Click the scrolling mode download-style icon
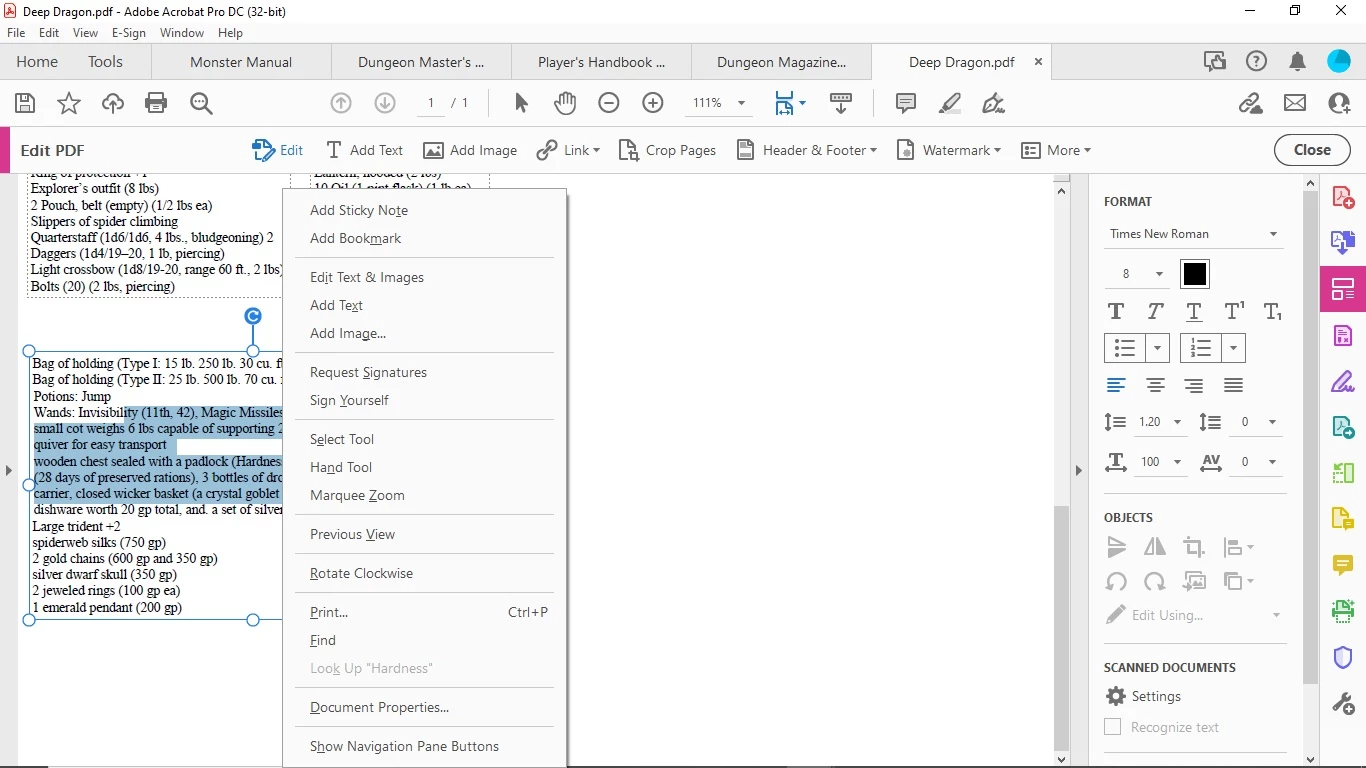Image resolution: width=1366 pixels, height=768 pixels. 841,103
